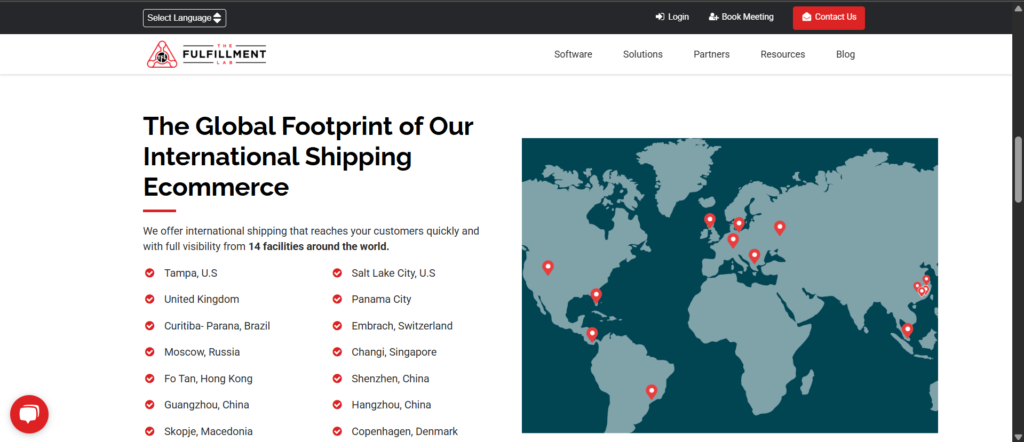Select the text "Guangzhou, China"
1024x442 pixels.
[206, 405]
